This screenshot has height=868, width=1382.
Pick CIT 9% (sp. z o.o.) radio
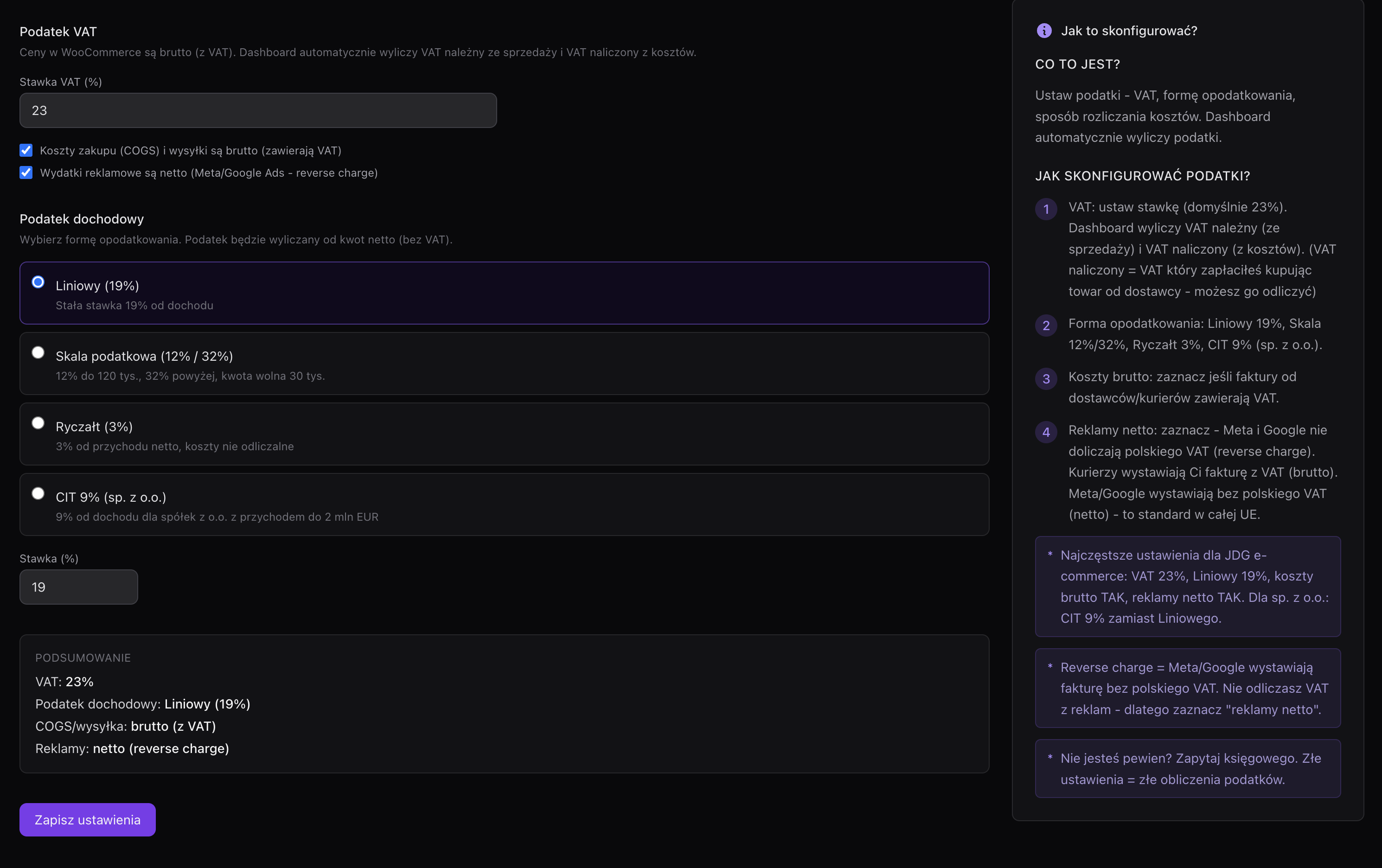38,493
